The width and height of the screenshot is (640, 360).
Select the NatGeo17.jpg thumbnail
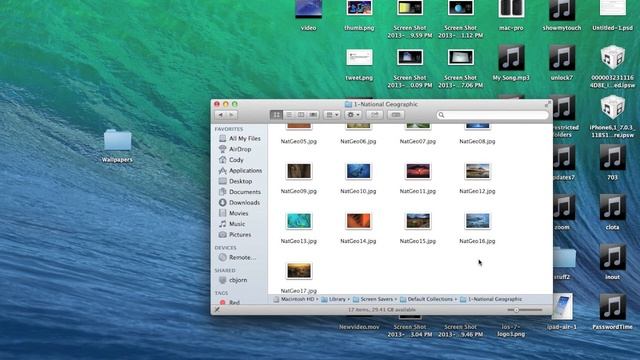(x=299, y=271)
